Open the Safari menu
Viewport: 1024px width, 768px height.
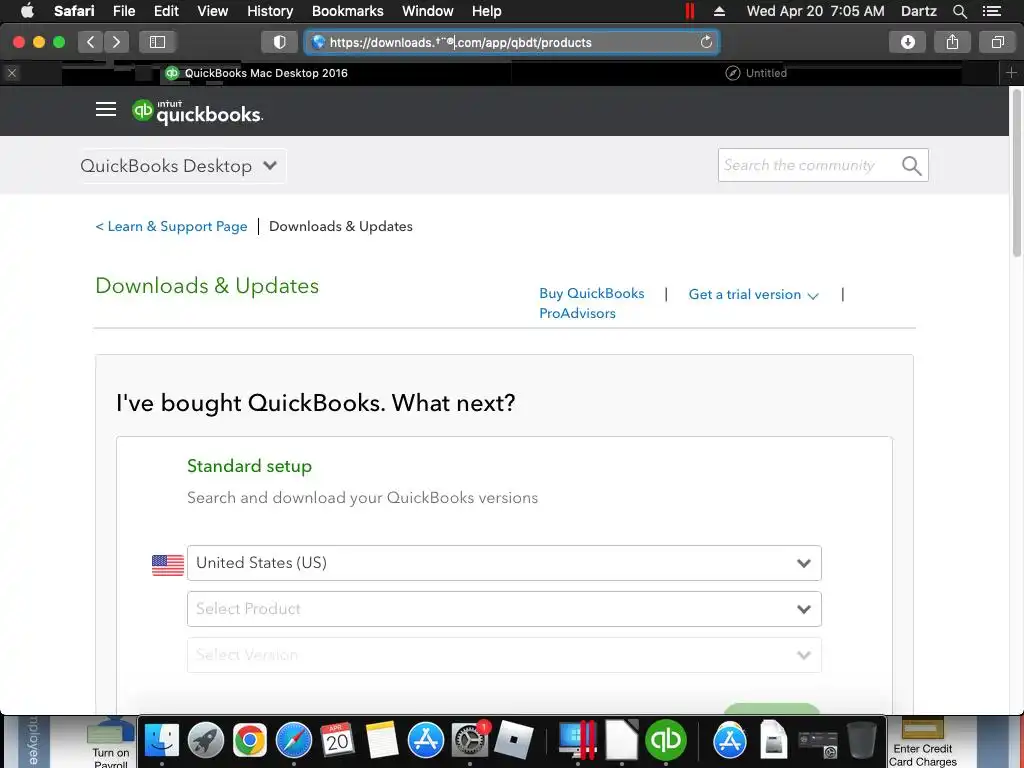[74, 11]
